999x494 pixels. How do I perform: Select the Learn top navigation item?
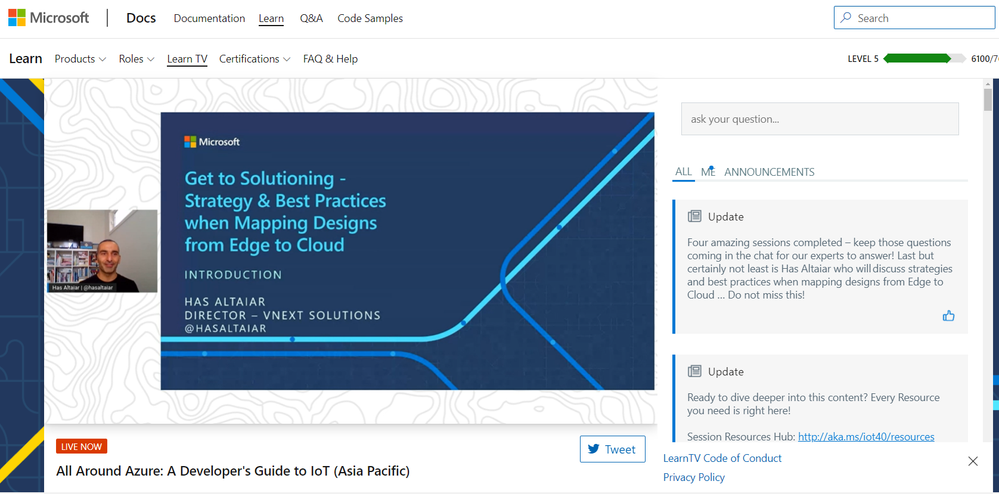271,18
